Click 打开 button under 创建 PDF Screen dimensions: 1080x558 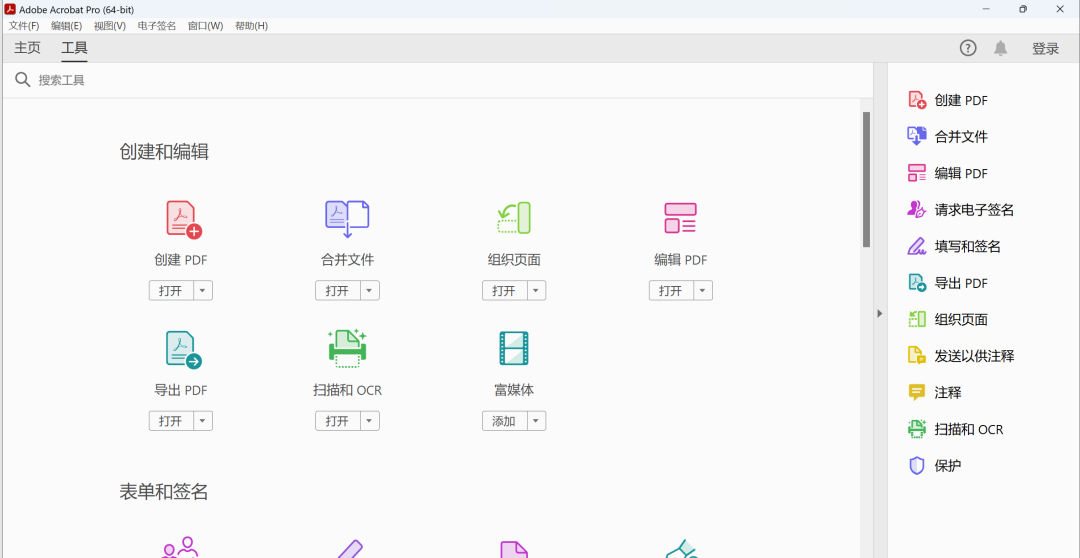pos(172,291)
